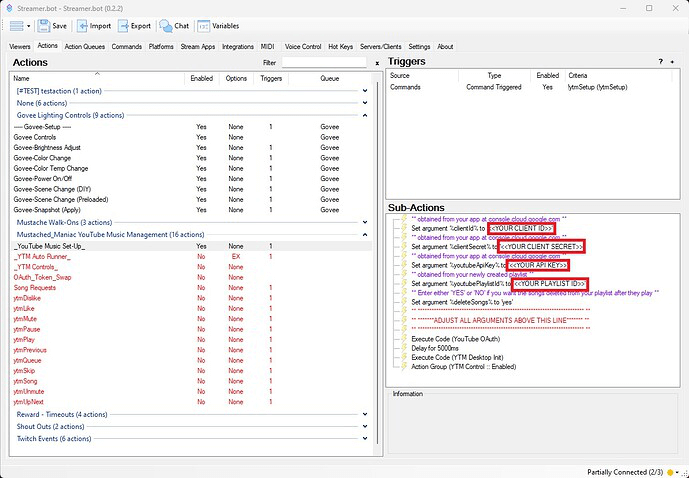689x478 pixels.
Task: Click the Export icon in toolbar
Action: [x=123, y=25]
